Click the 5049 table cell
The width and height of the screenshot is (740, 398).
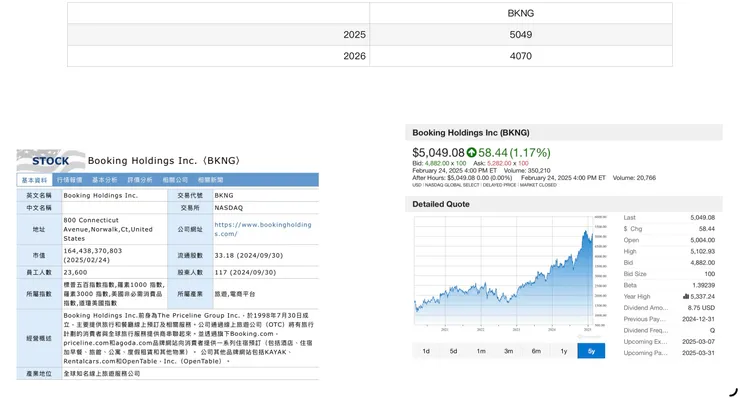tap(521, 34)
